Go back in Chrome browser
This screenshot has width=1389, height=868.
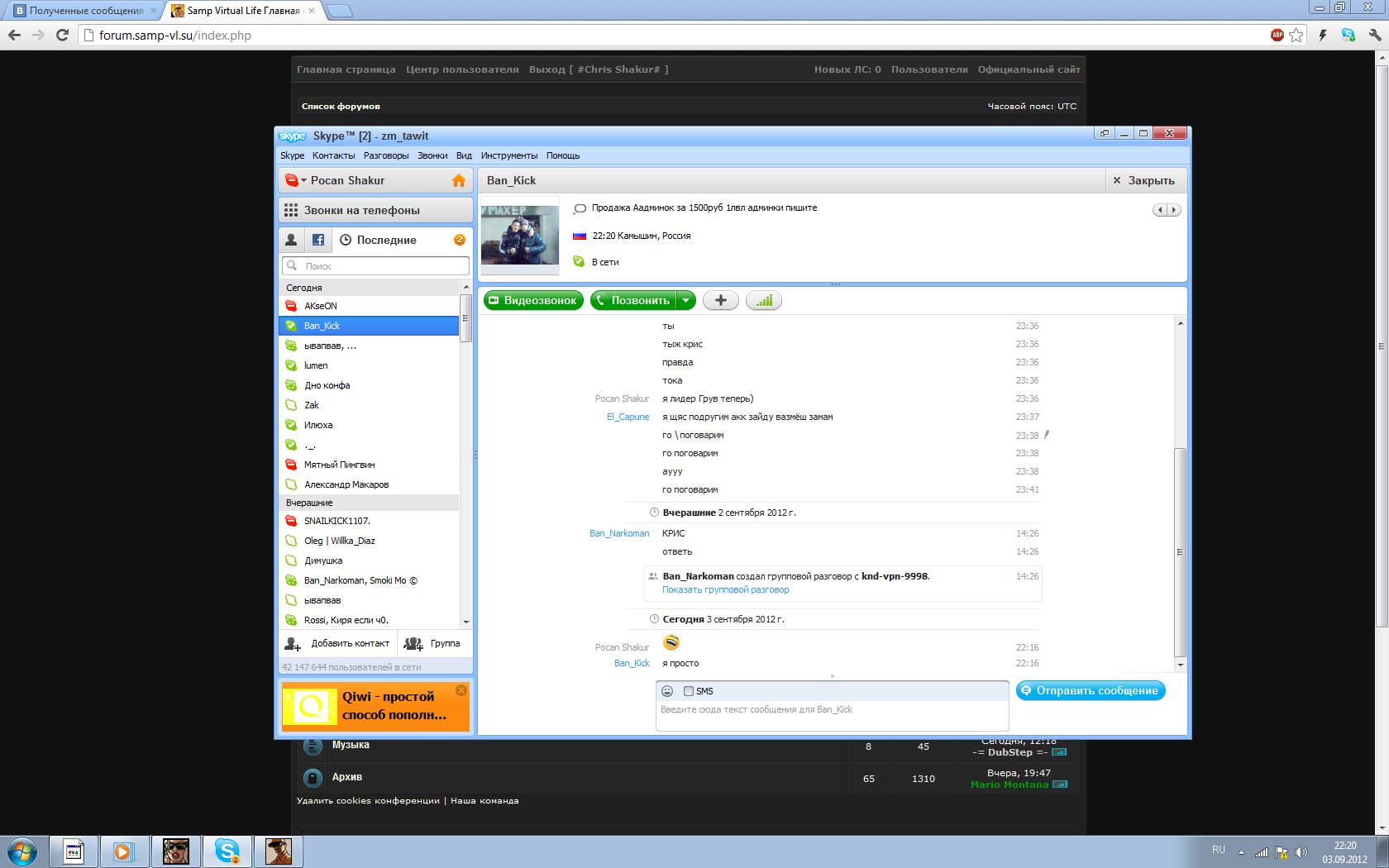(x=14, y=35)
